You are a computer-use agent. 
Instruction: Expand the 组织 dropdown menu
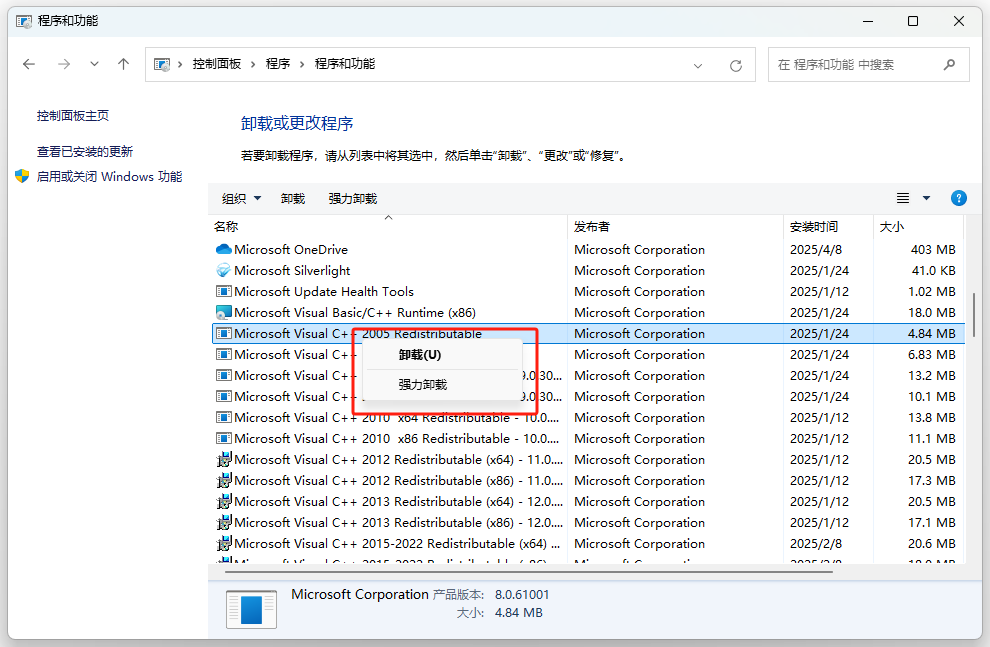(241, 199)
